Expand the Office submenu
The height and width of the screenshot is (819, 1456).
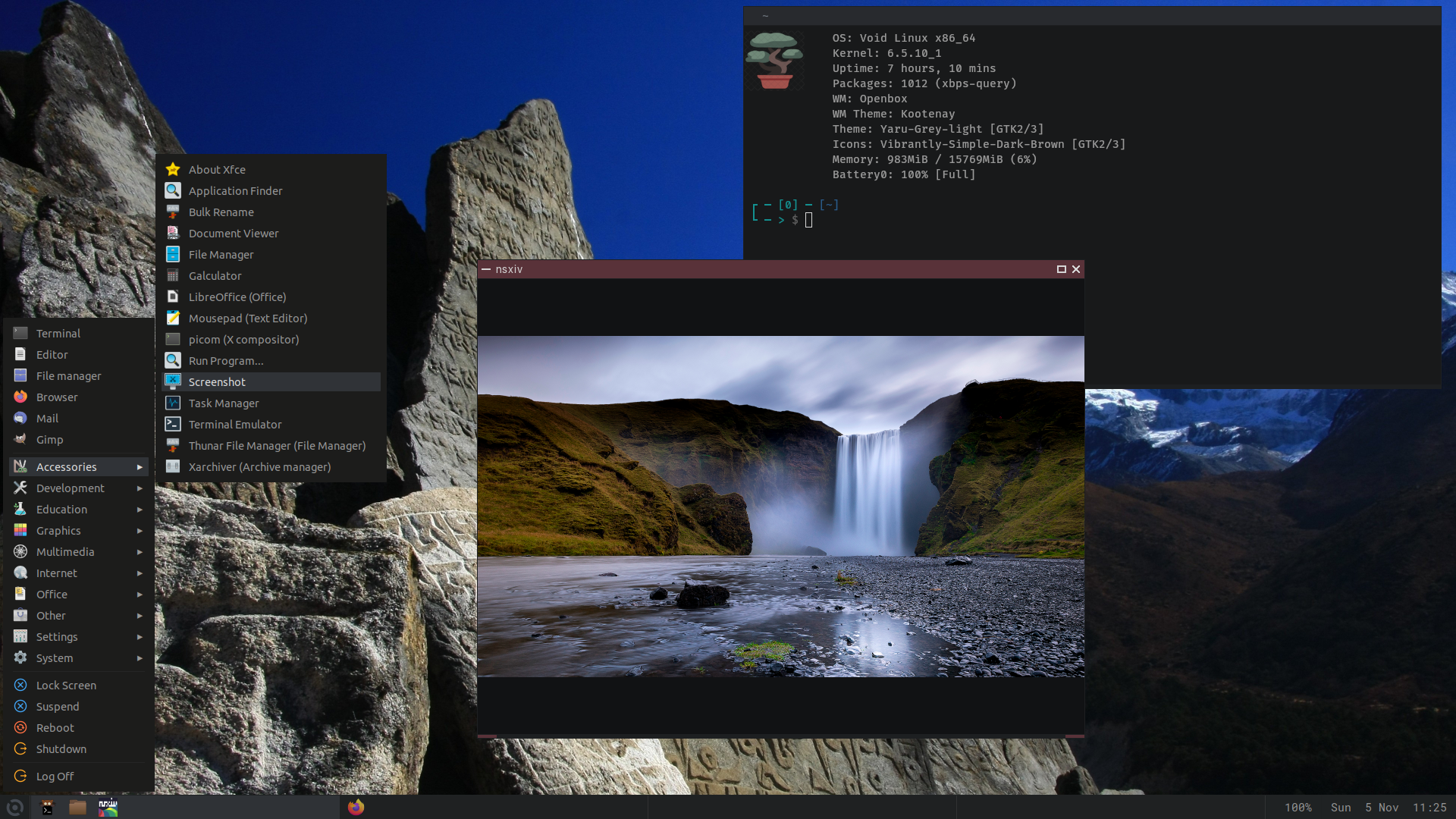pyautogui.click(x=79, y=595)
